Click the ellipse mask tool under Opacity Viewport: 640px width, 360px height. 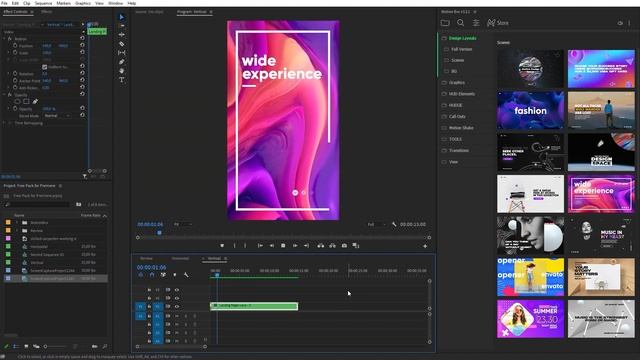17,101
